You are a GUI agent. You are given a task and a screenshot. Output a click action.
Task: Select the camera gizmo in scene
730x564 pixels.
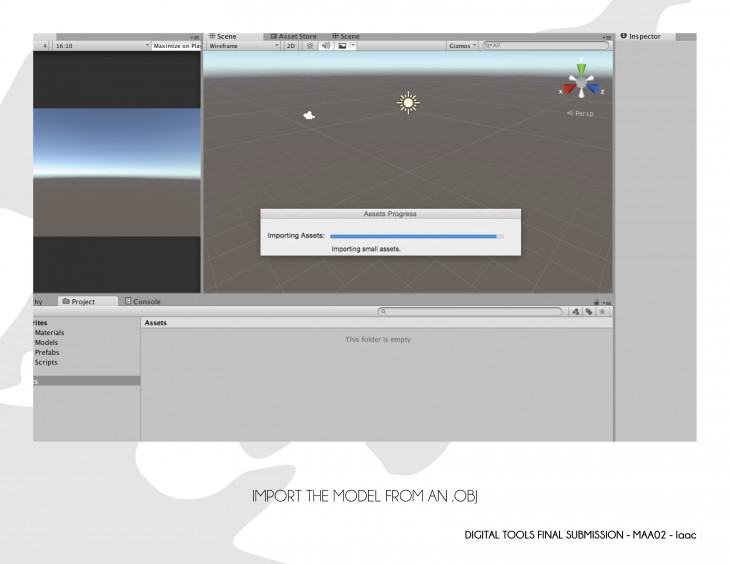pyautogui.click(x=309, y=115)
